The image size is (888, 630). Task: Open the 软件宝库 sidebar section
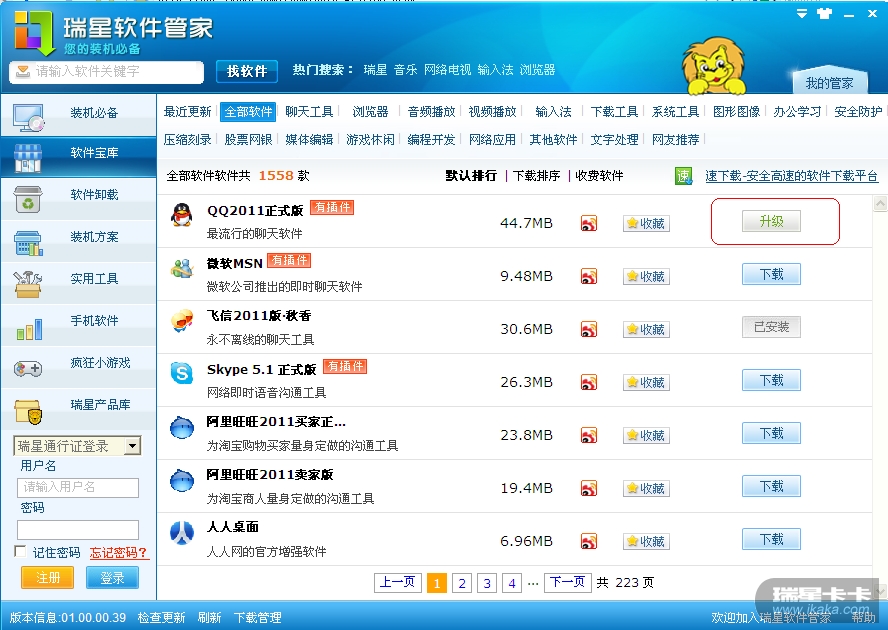click(x=78, y=157)
